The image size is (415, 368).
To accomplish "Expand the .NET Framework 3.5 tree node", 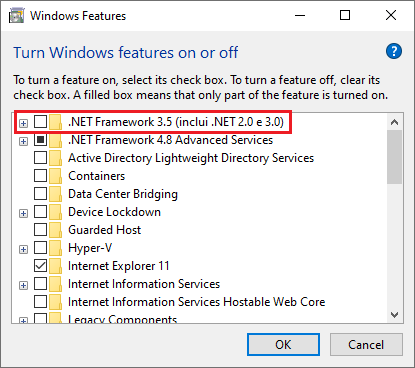I will click(x=23, y=124).
